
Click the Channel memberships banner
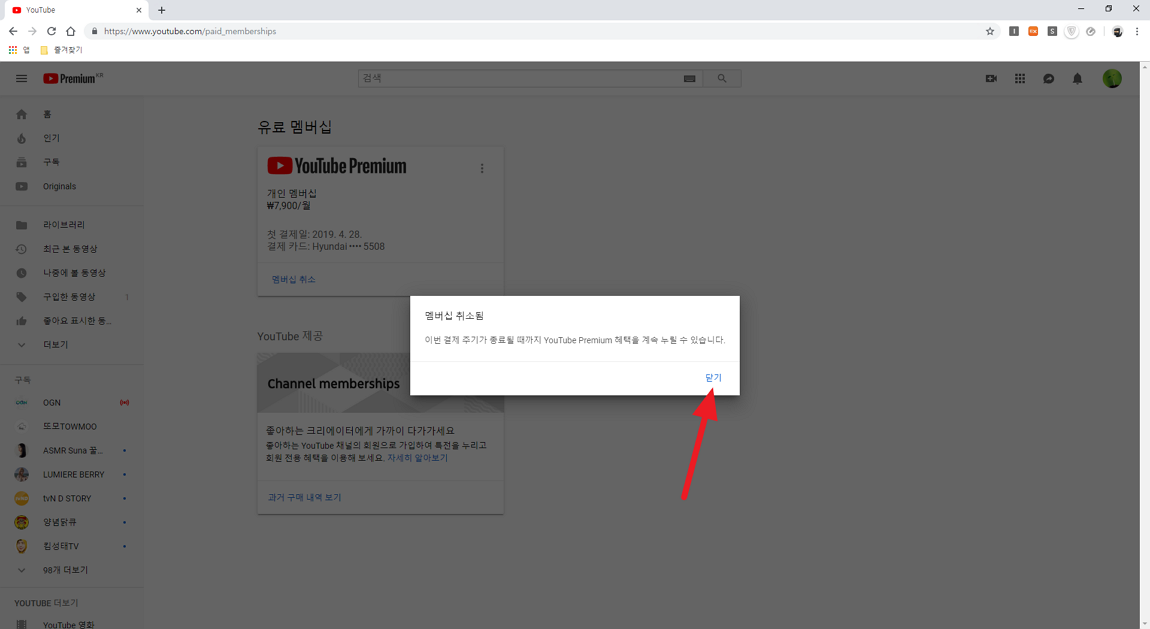pos(380,383)
